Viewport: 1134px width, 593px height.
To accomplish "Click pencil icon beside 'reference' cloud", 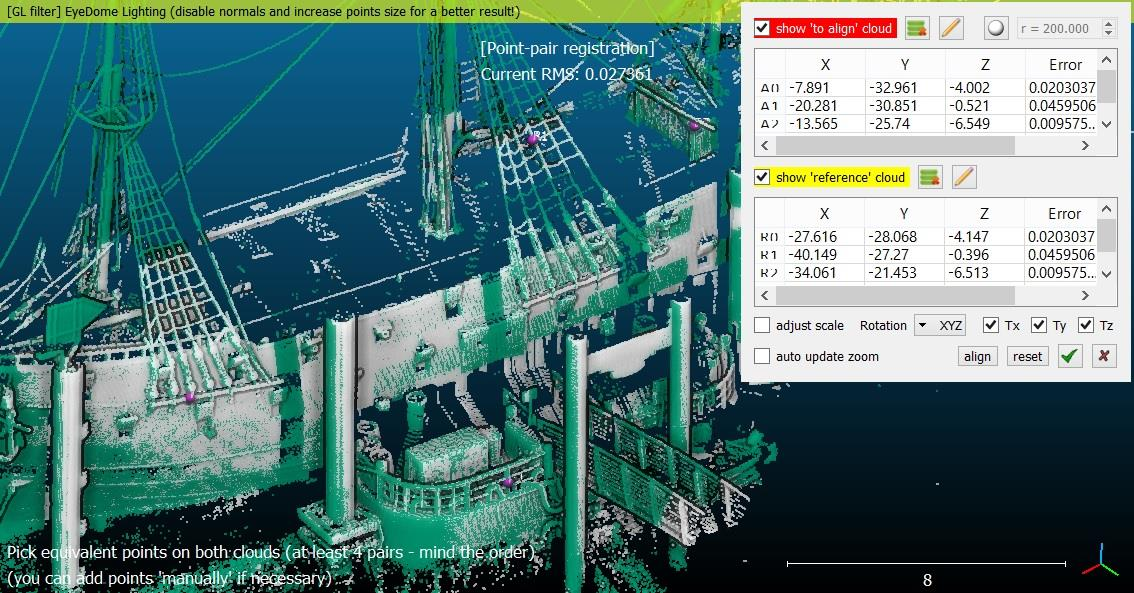I will [963, 177].
